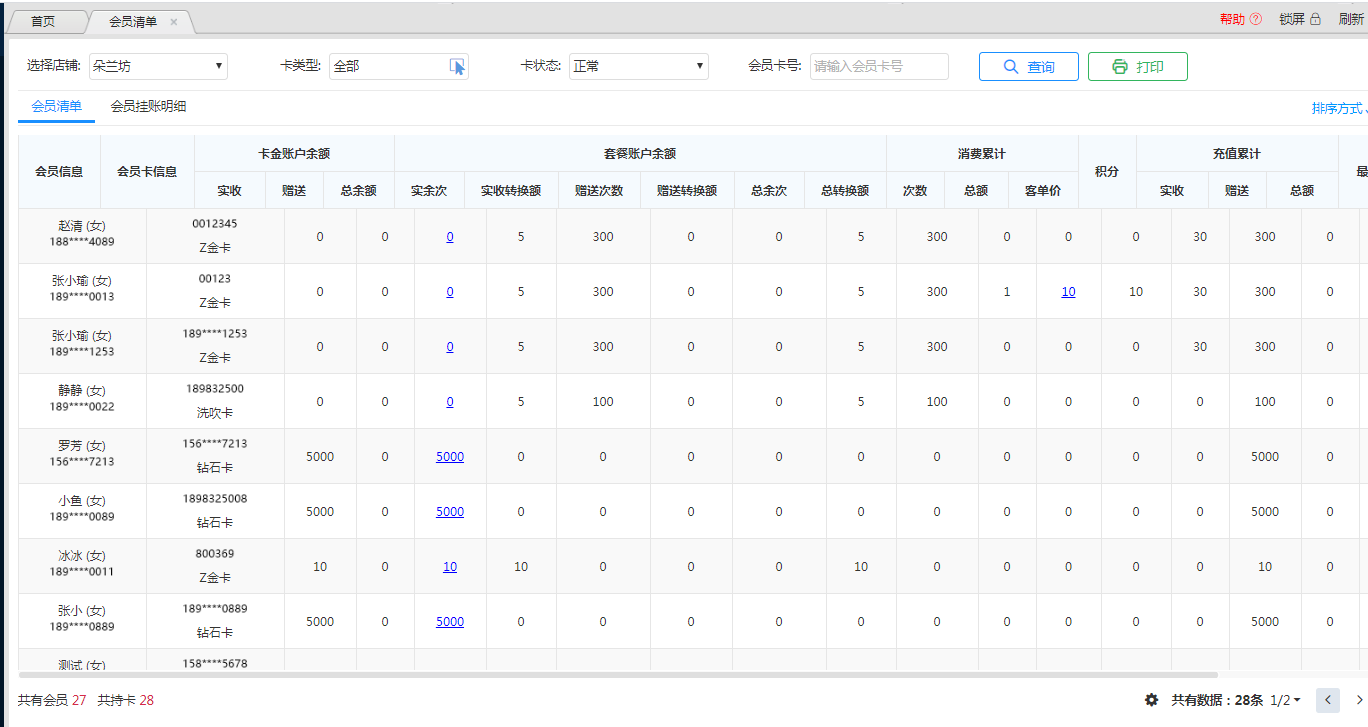
Task: Open the underlined 0 in 静静's row
Action: click(x=450, y=402)
